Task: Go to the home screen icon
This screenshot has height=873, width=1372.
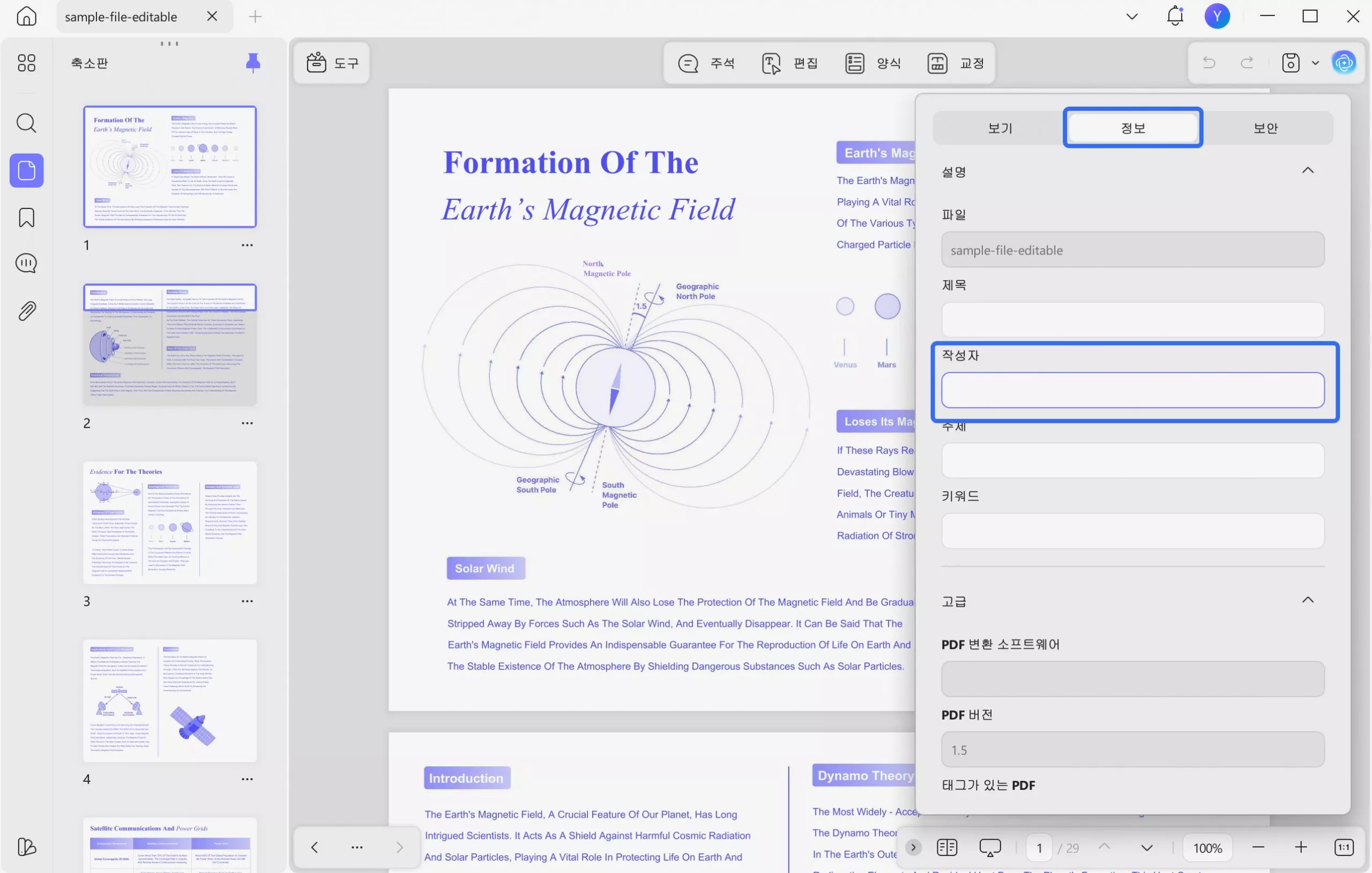Action: pyautogui.click(x=26, y=17)
